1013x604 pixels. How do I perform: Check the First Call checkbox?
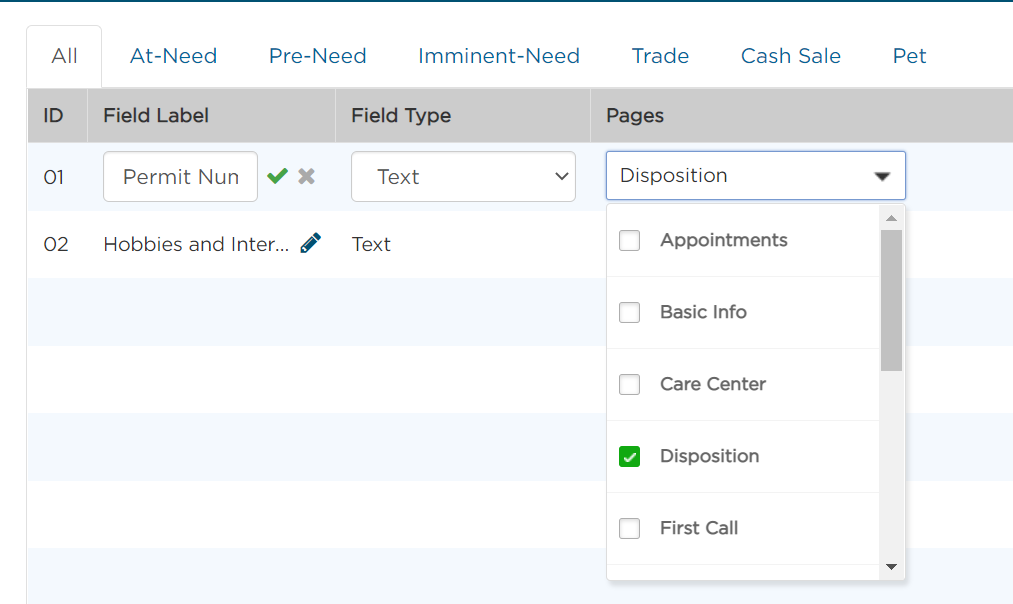pyautogui.click(x=629, y=528)
